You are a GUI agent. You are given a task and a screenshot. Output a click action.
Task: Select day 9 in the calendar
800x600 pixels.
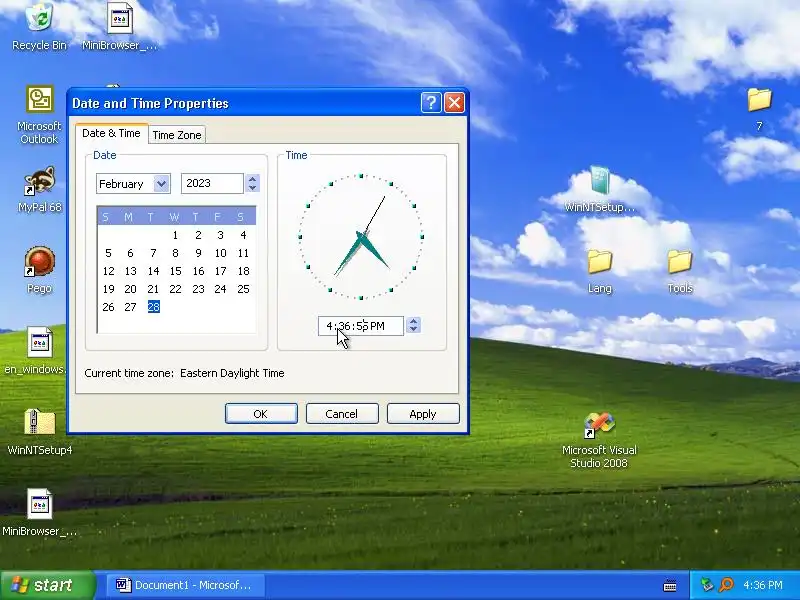(198, 253)
